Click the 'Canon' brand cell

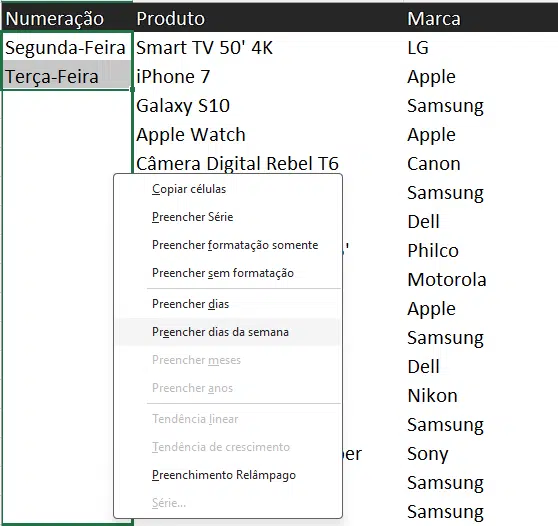point(481,164)
